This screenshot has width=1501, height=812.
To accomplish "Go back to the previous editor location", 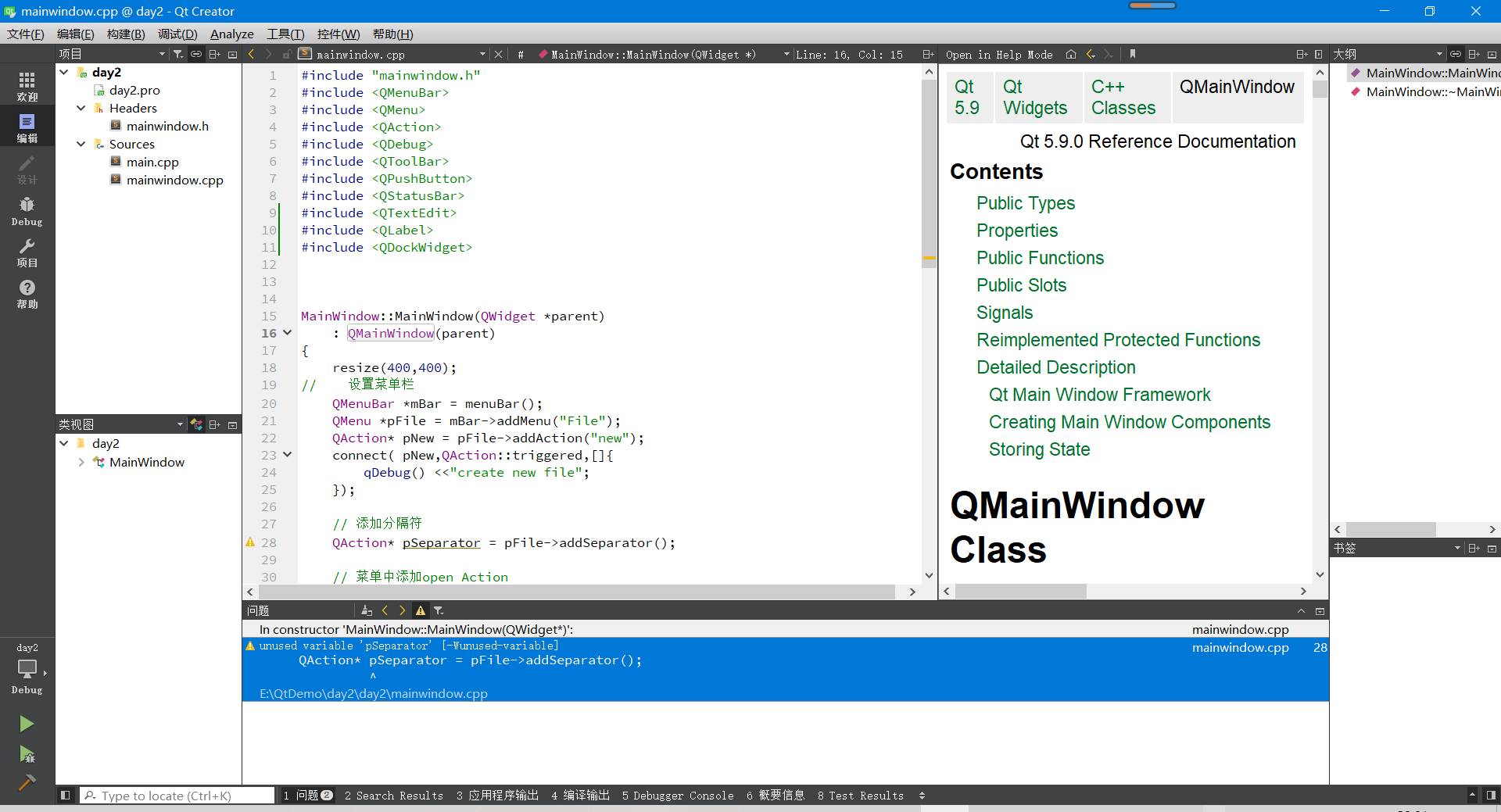I will coord(251,54).
